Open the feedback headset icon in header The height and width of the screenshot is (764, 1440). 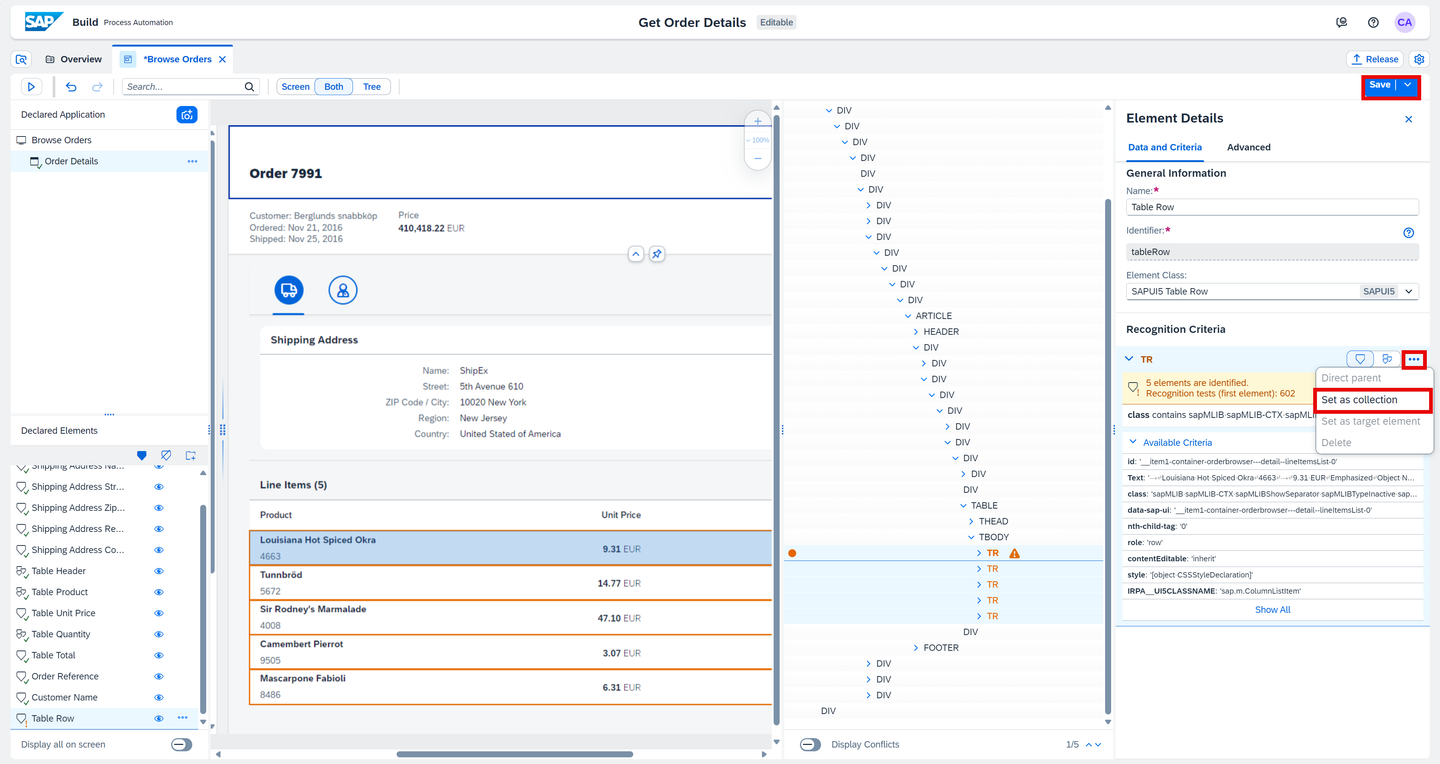pyautogui.click(x=1342, y=22)
